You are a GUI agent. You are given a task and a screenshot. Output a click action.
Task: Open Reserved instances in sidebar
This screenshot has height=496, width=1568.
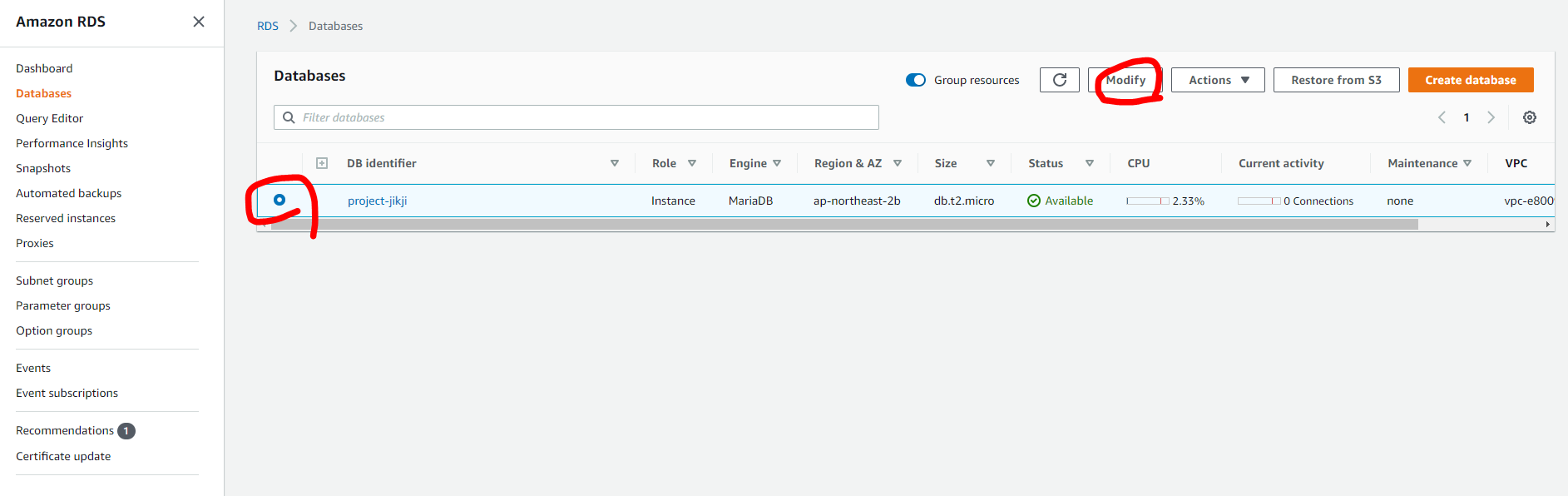tap(66, 218)
